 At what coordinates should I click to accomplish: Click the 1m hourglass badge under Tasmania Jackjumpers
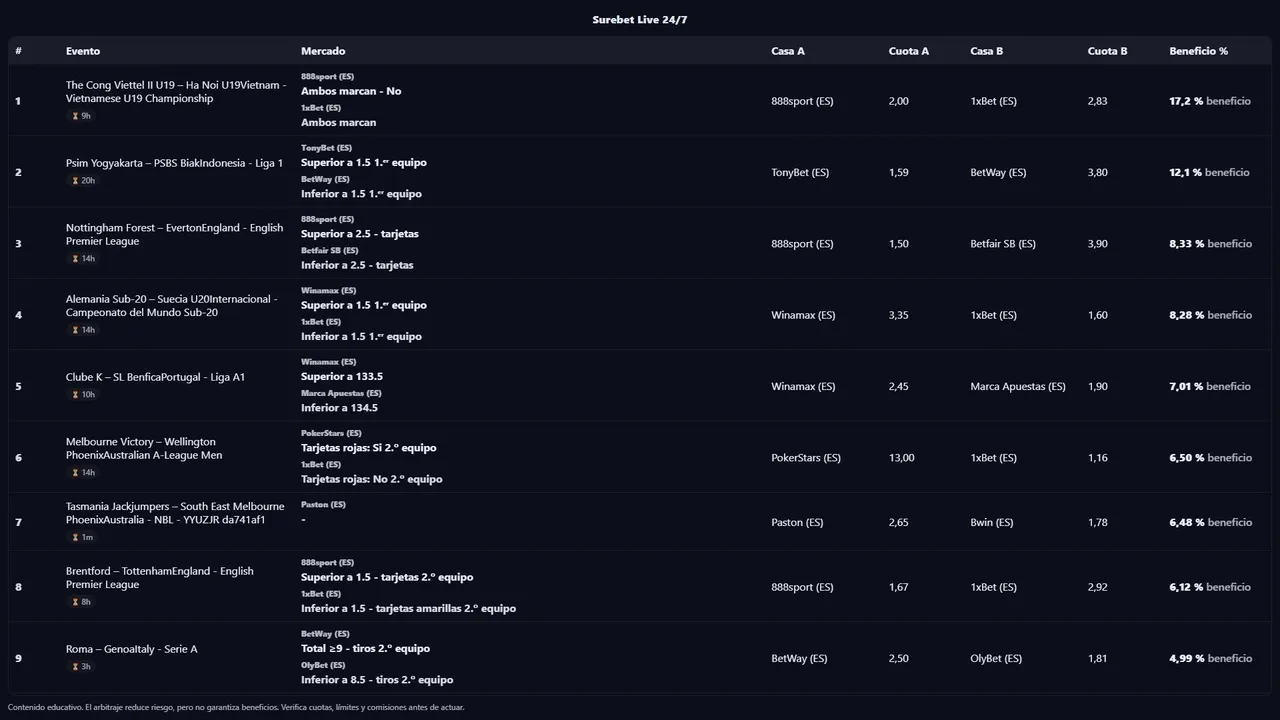(82, 538)
